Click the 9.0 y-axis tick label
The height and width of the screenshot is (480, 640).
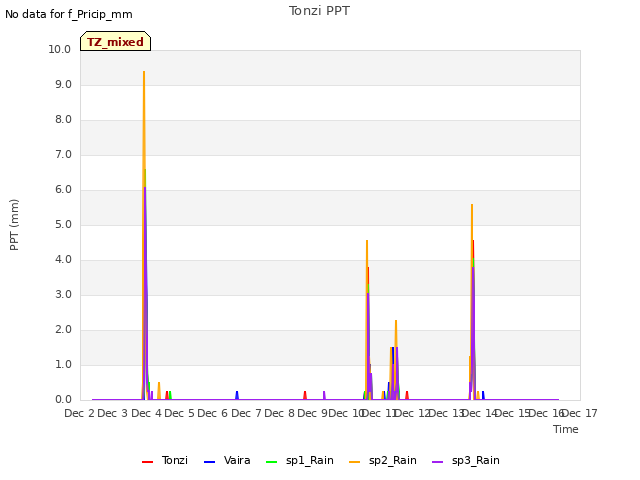coord(63,84)
